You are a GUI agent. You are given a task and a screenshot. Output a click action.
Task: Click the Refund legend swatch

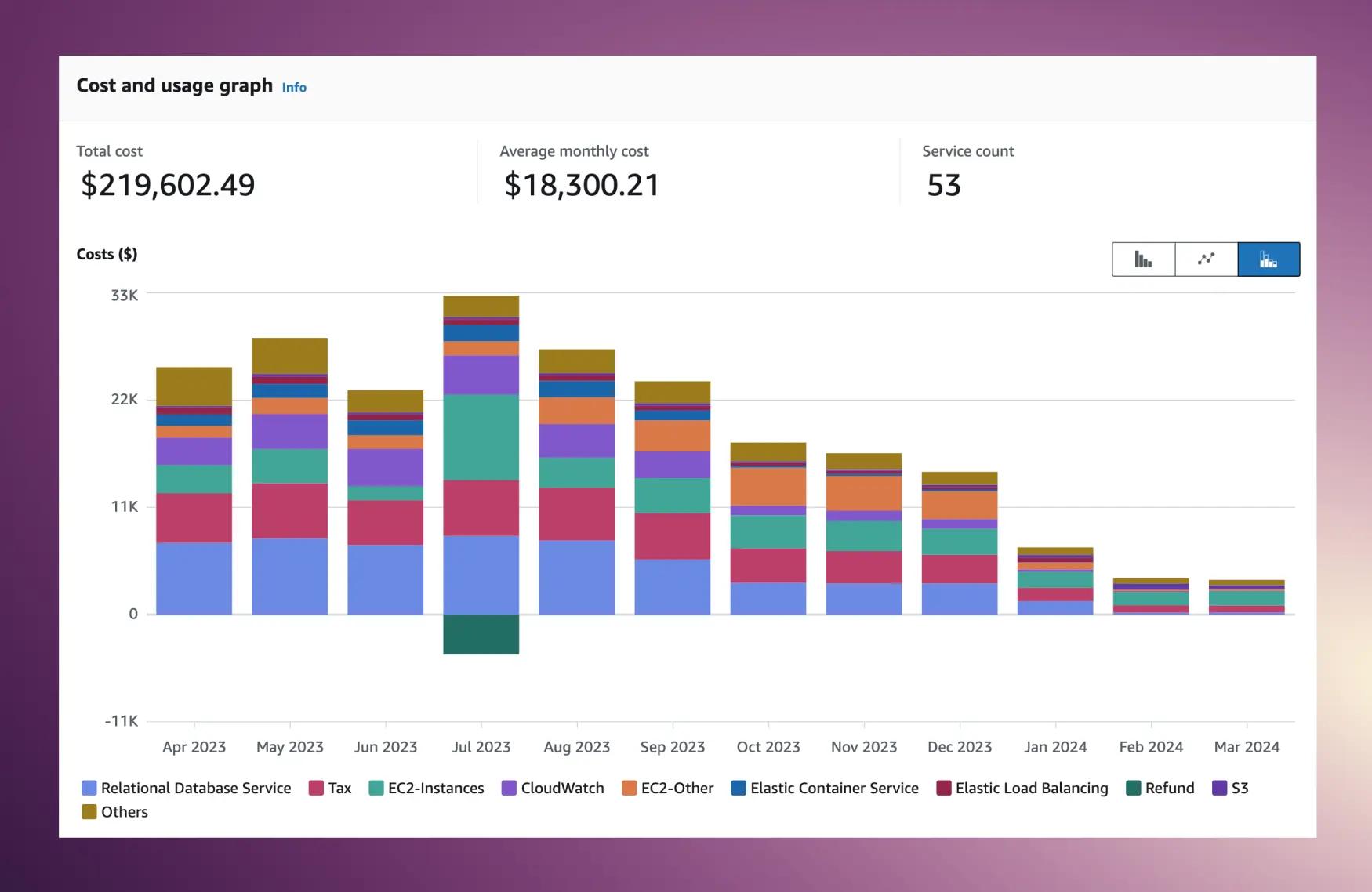1133,788
